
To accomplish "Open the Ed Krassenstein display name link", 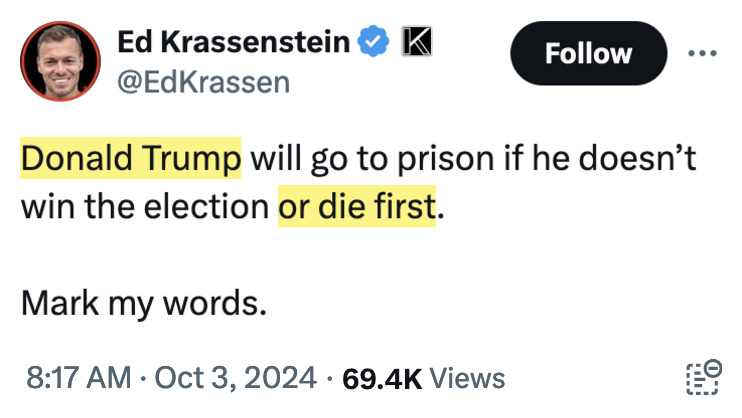I will (x=234, y=42).
